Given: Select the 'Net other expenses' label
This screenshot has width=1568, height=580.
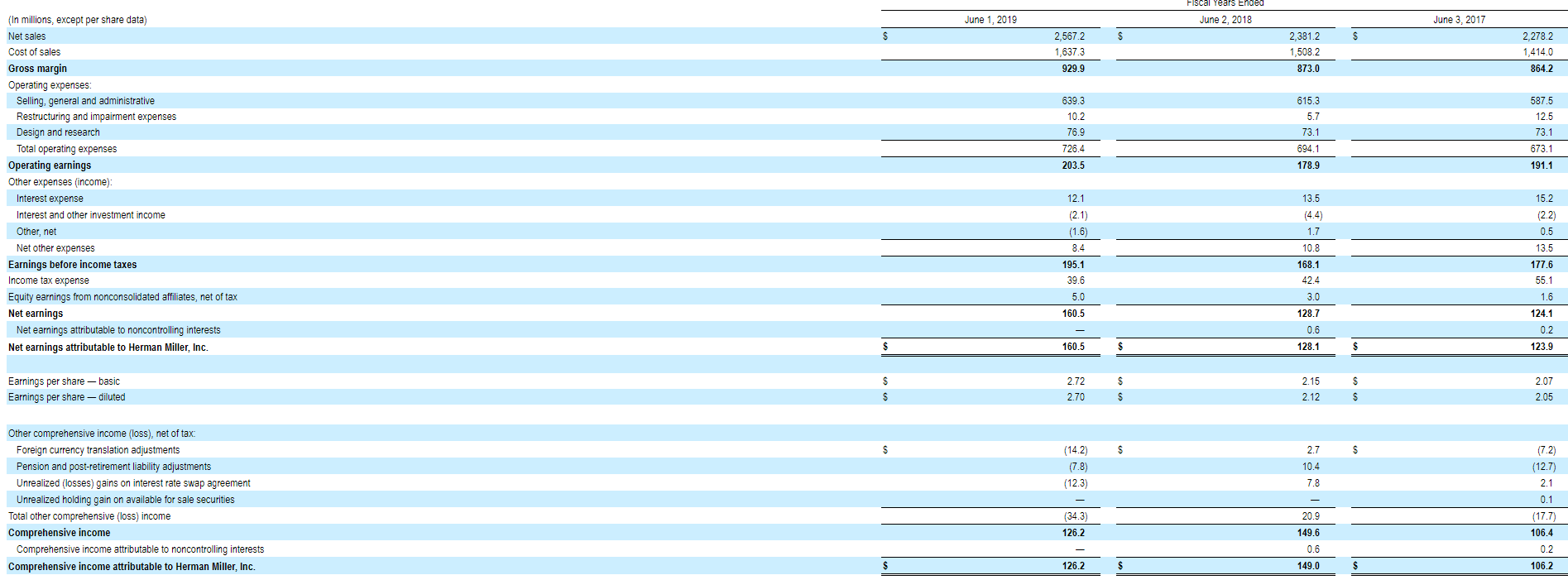Looking at the screenshot, I should tap(55, 248).
